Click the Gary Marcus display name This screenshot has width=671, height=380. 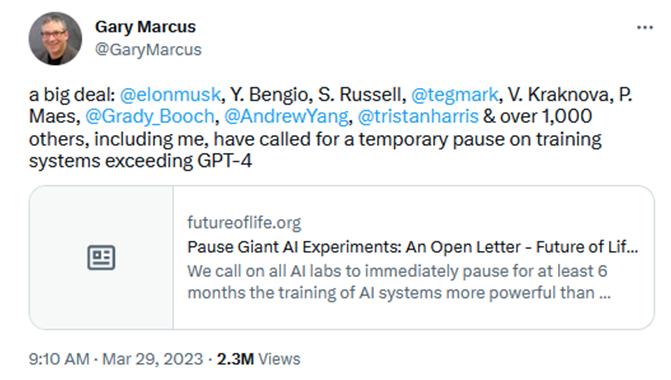pos(145,27)
